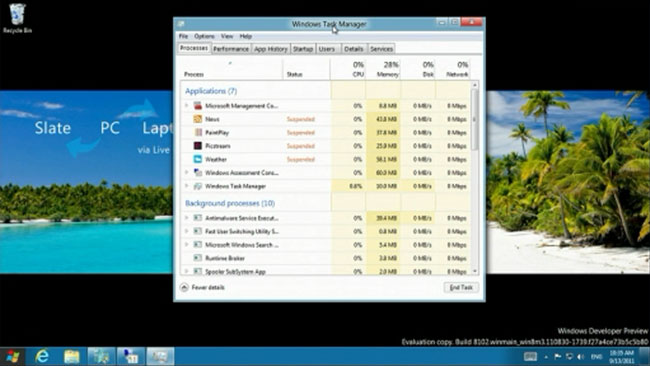Expand the Microsoft Windows Search row

tap(187, 245)
